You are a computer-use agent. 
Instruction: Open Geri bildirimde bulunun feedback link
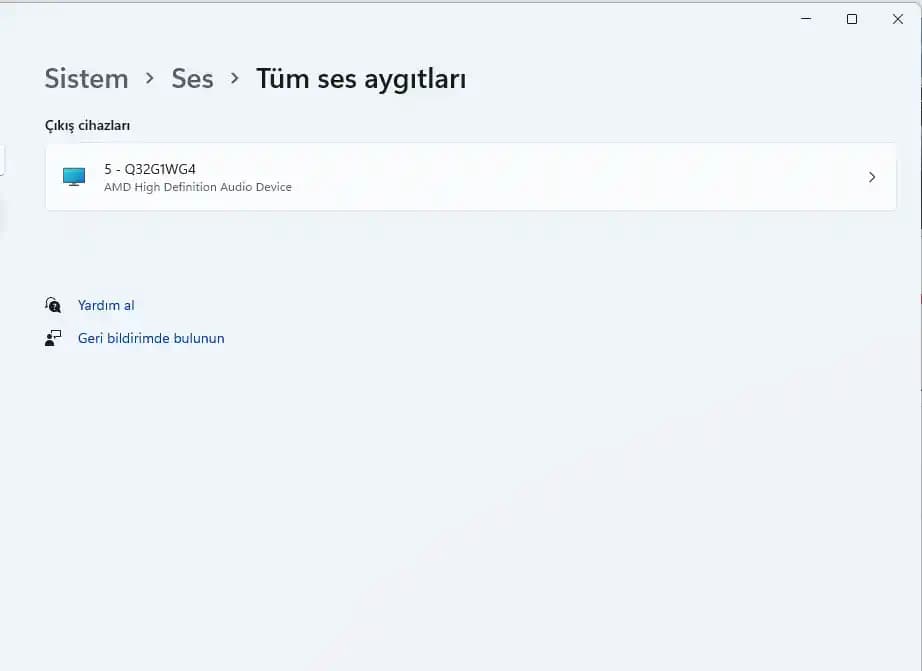coord(151,338)
